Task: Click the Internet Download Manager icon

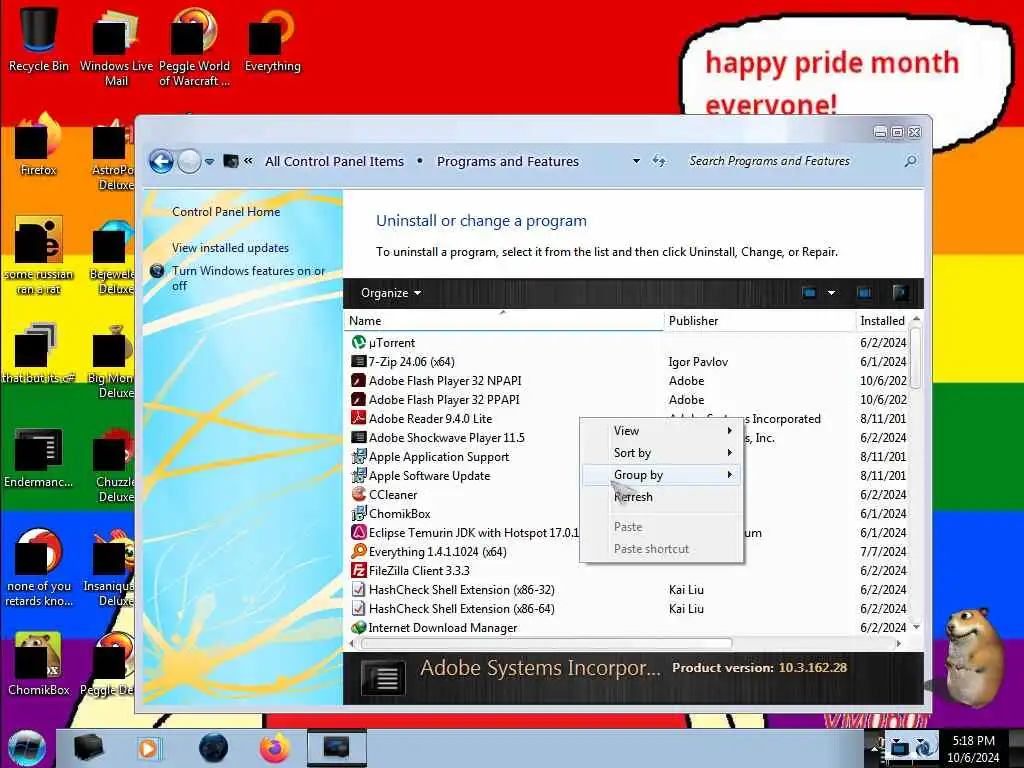Action: point(359,627)
